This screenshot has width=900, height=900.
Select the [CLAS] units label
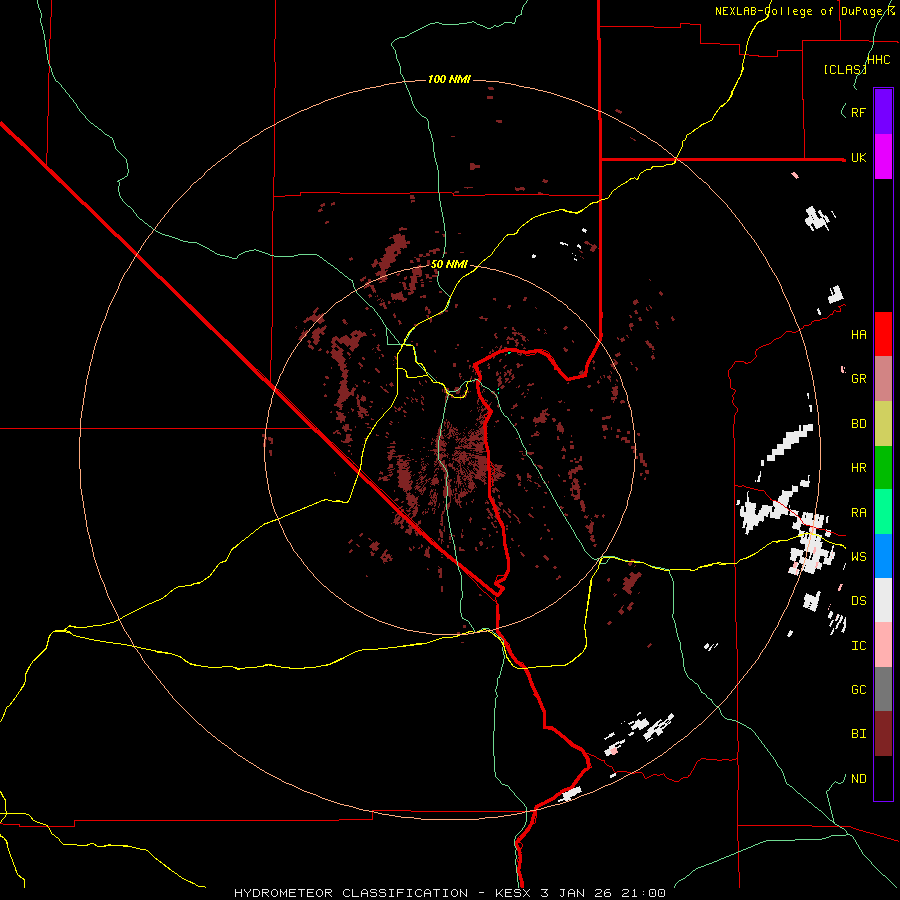845,69
